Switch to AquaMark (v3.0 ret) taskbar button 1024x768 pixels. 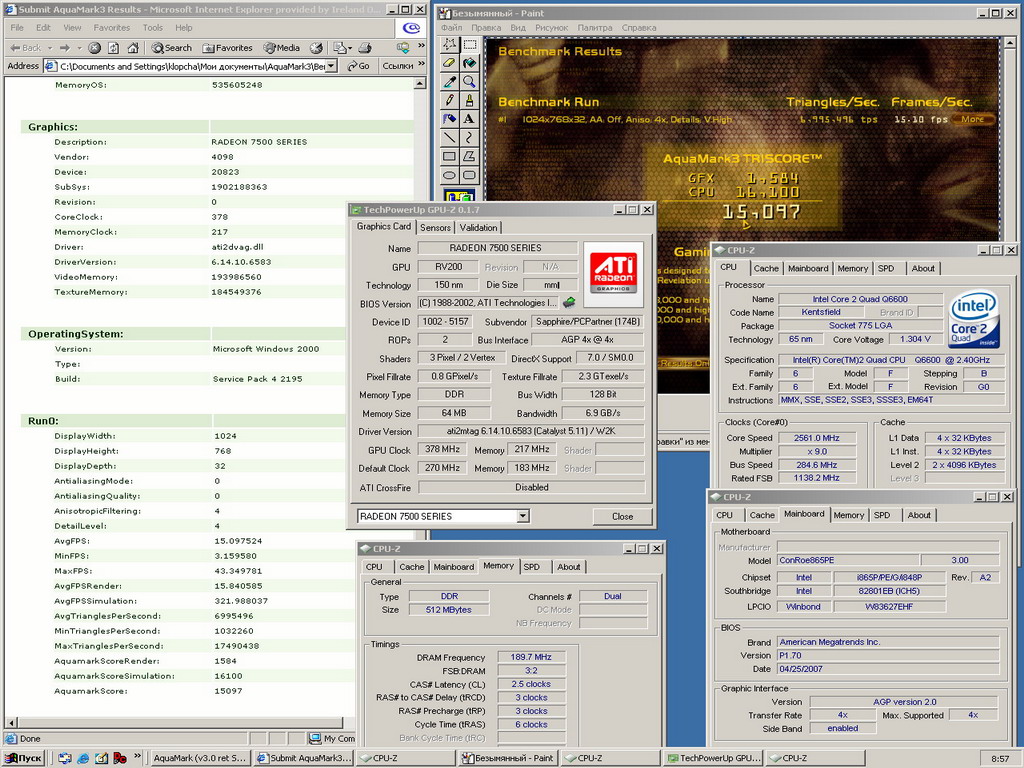coord(199,758)
